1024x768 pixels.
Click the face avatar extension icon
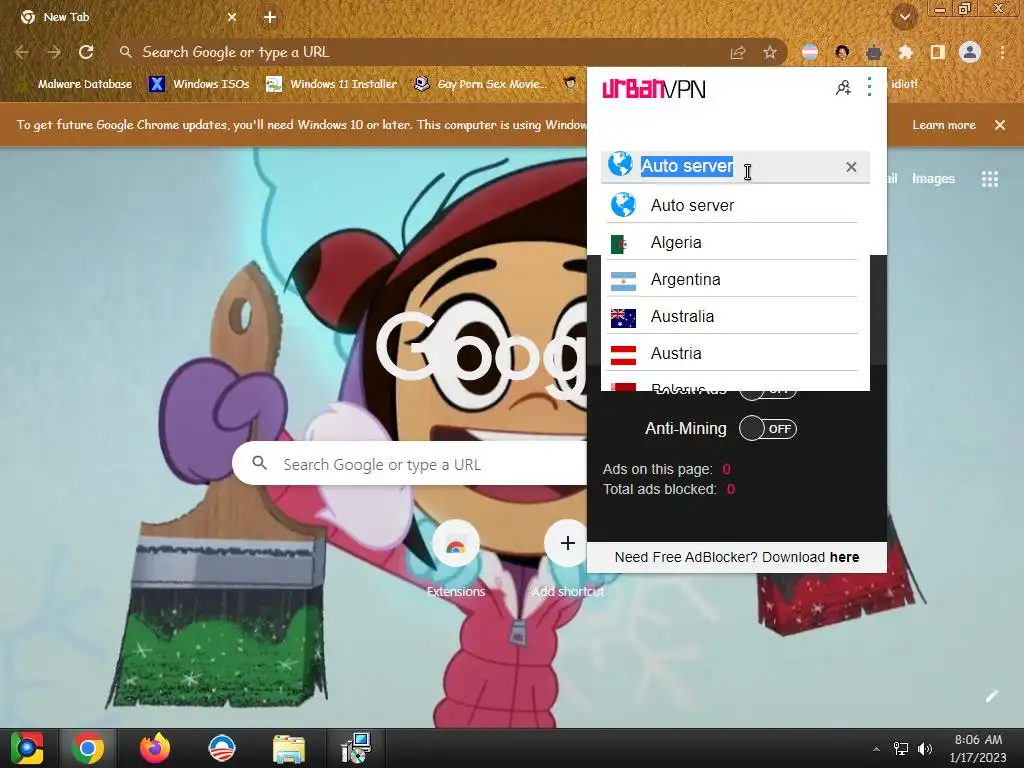(842, 52)
